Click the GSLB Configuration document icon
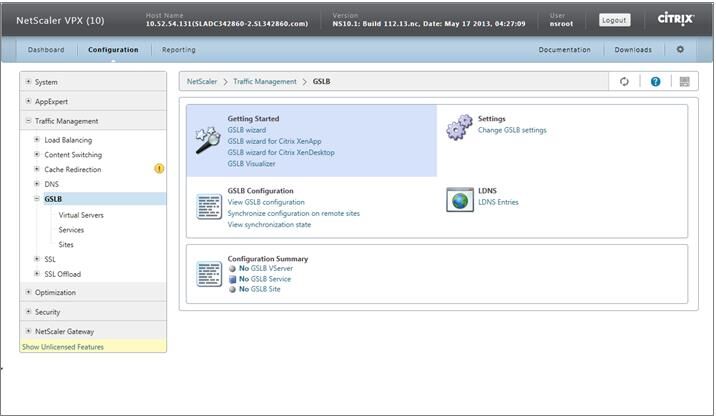This screenshot has width=716, height=416. point(209,206)
